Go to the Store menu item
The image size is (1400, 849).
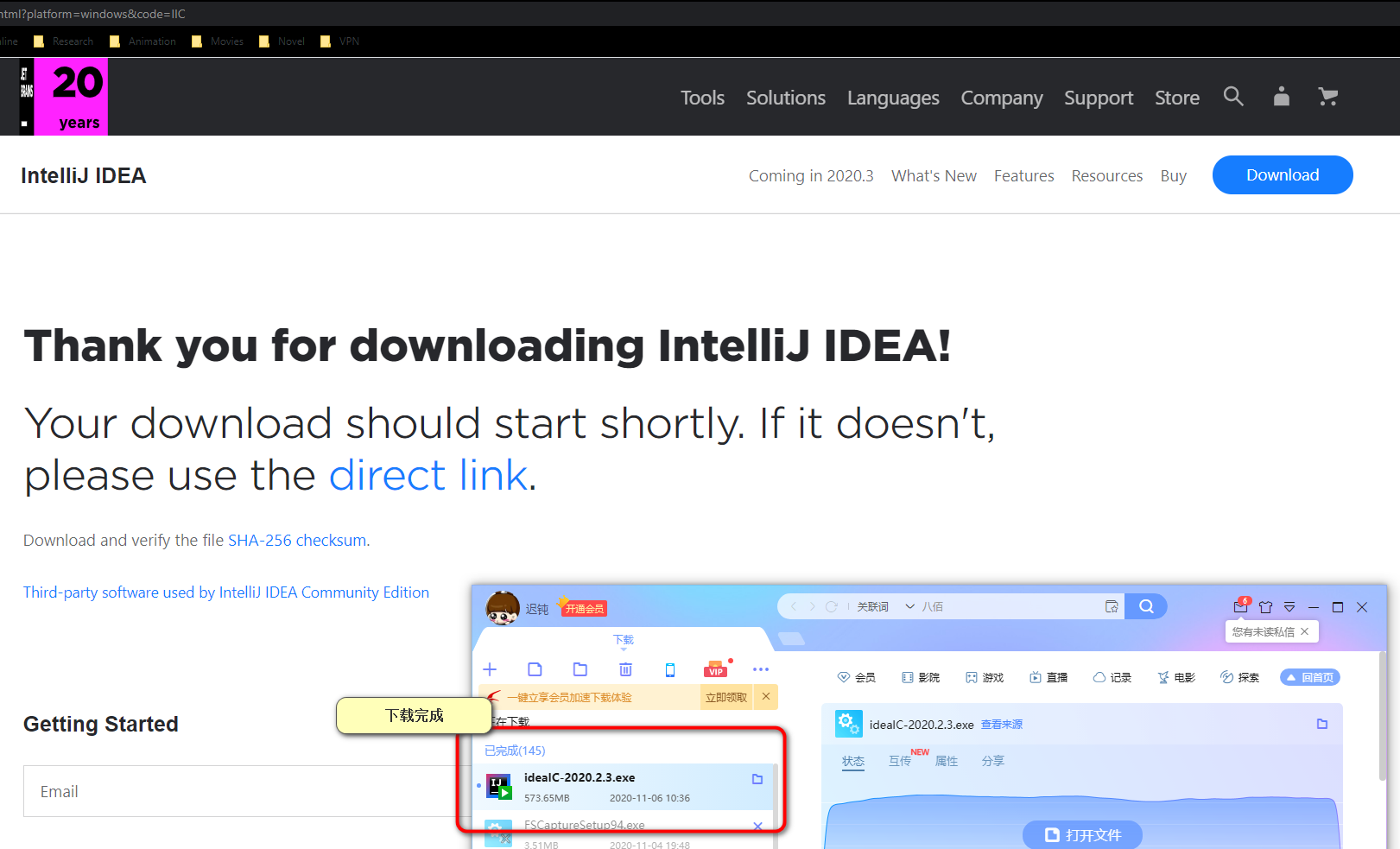click(1177, 98)
